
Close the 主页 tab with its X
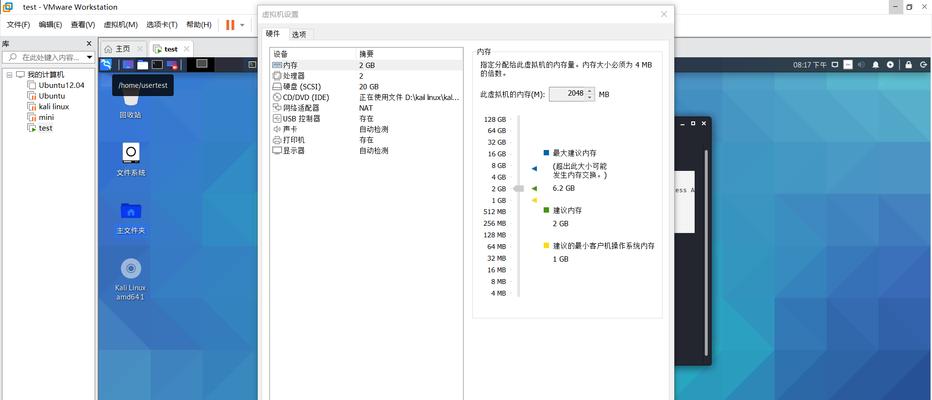tap(140, 49)
